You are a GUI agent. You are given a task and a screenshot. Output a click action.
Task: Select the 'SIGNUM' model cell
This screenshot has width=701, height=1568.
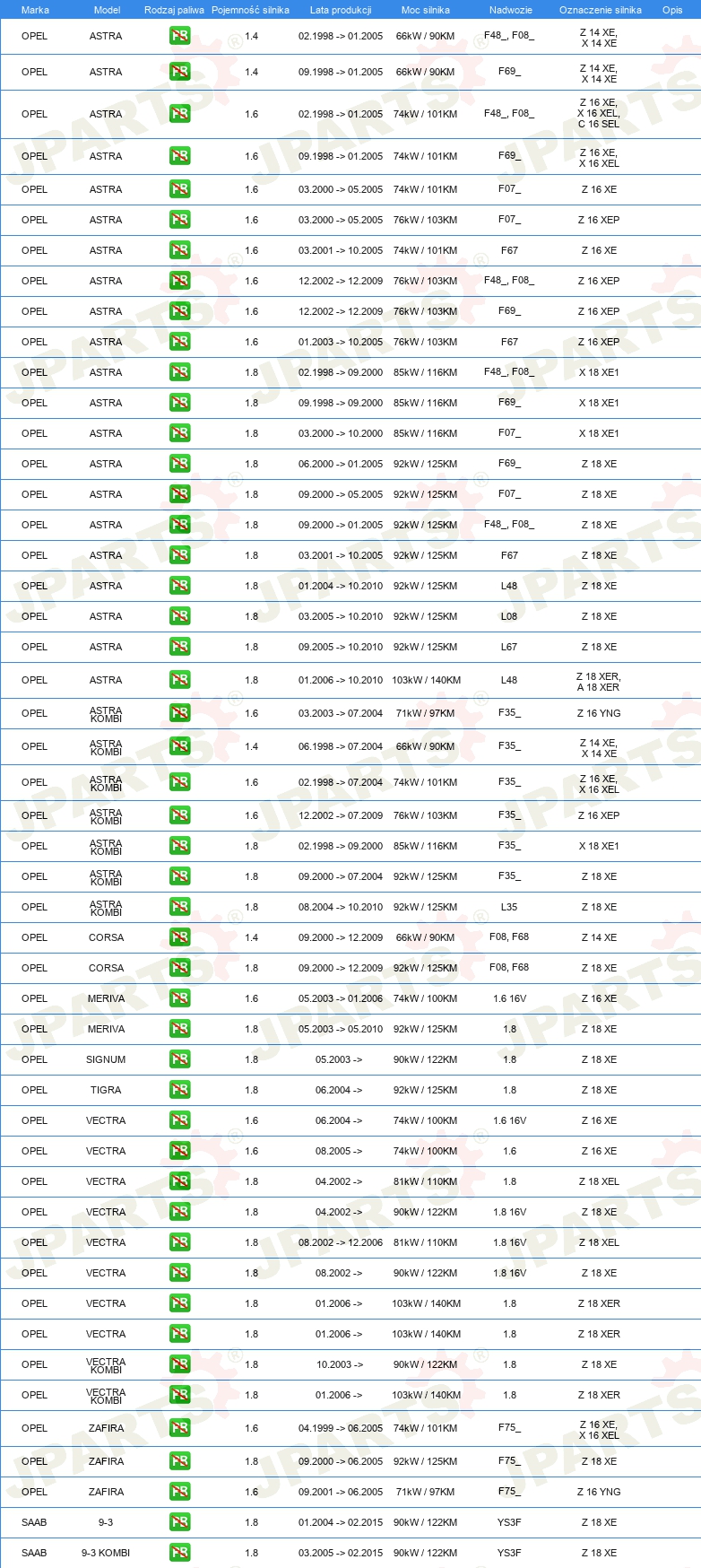tap(106, 1059)
